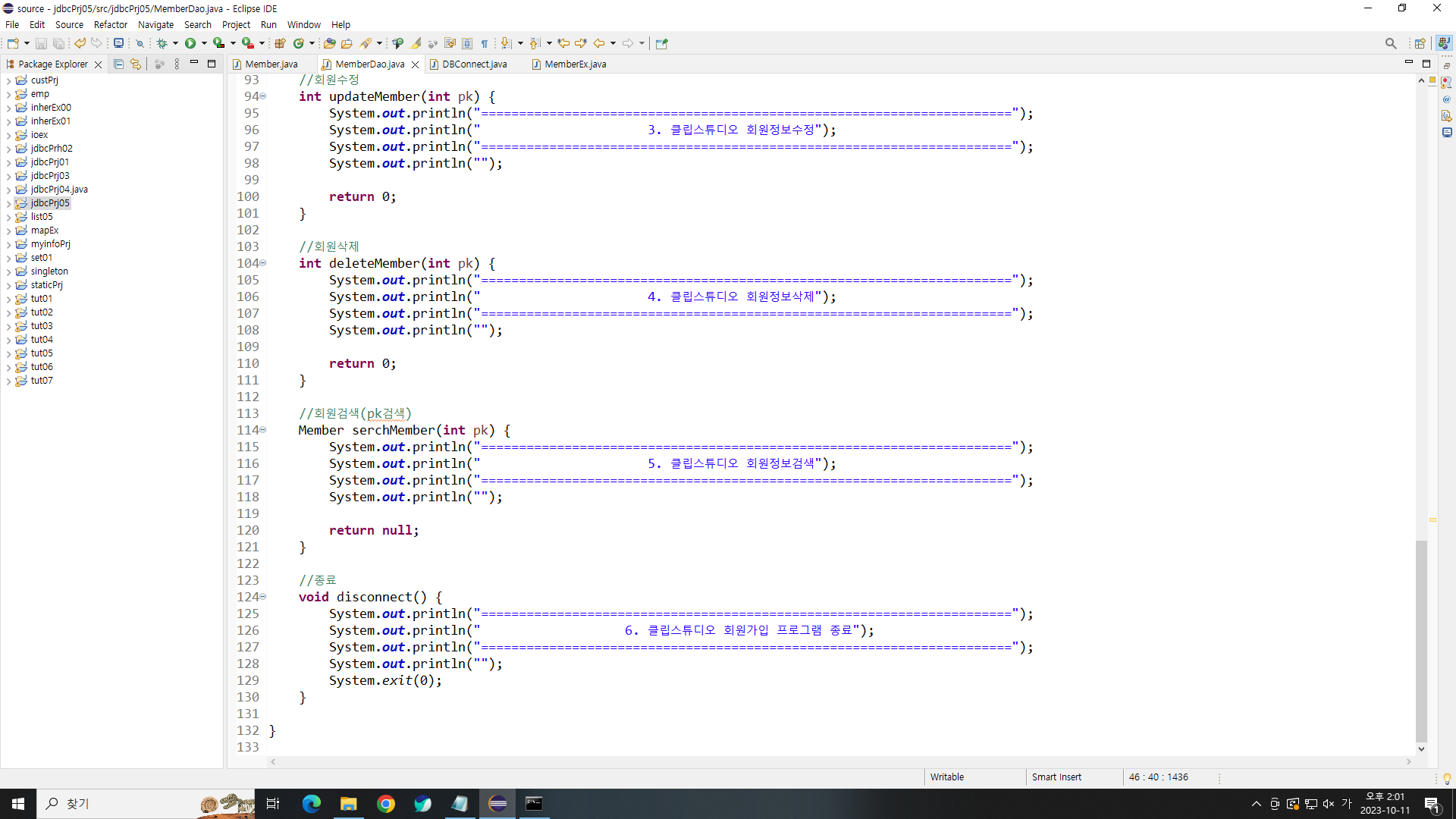This screenshot has width=1456, height=819.
Task: Click Open Type icon in toolbar
Action: coord(328,43)
